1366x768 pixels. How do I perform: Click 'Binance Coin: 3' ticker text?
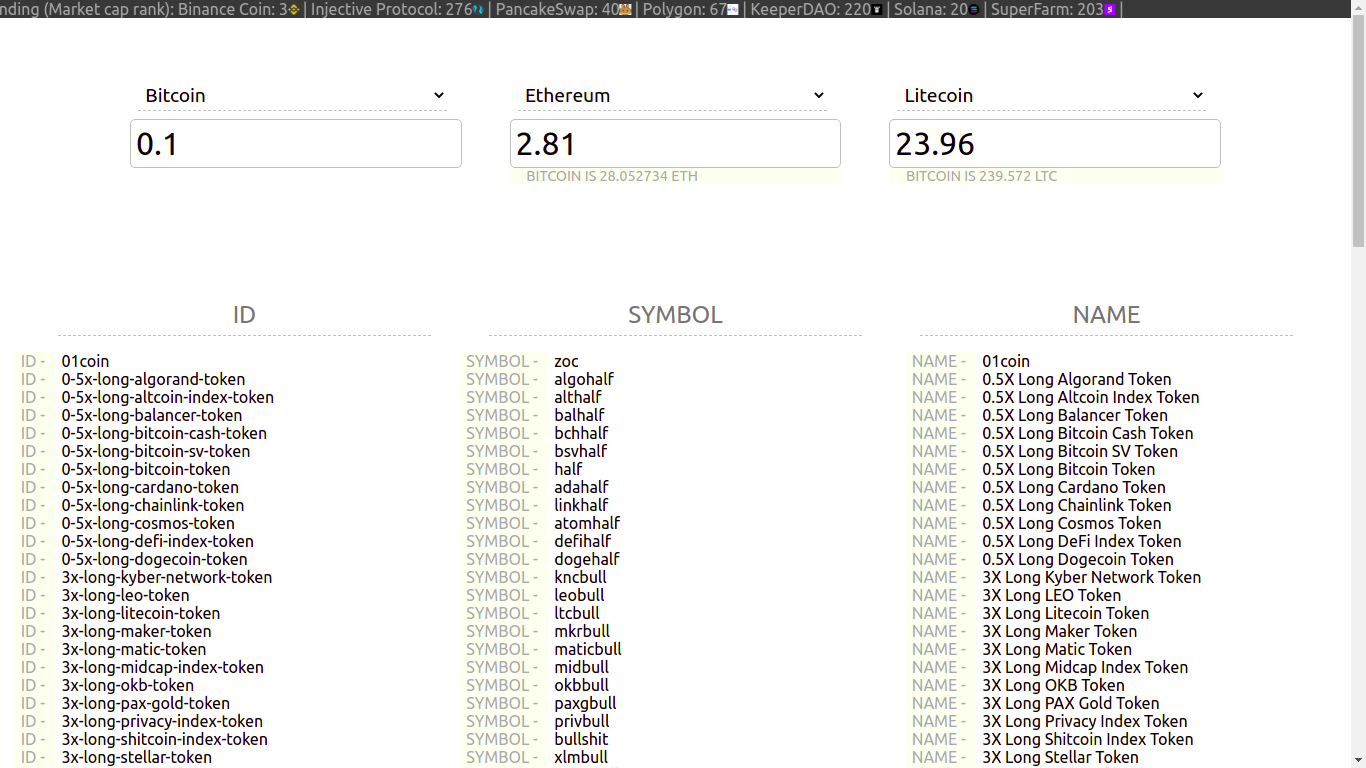point(232,10)
